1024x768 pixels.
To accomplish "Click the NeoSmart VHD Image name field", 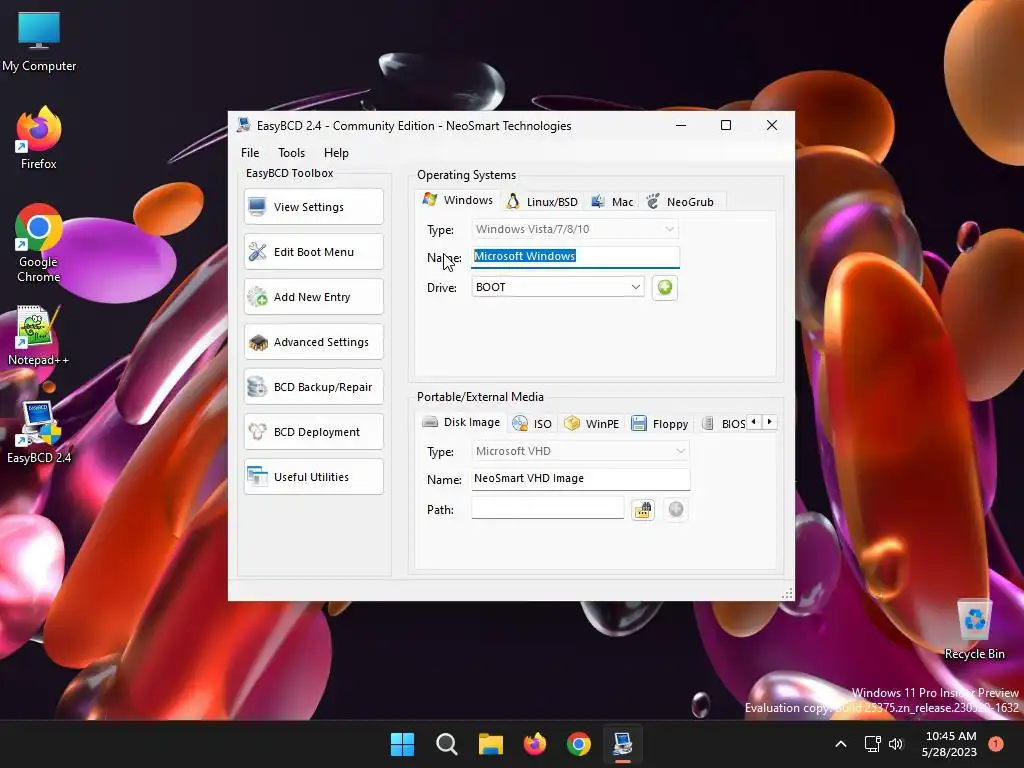I will [581, 479].
